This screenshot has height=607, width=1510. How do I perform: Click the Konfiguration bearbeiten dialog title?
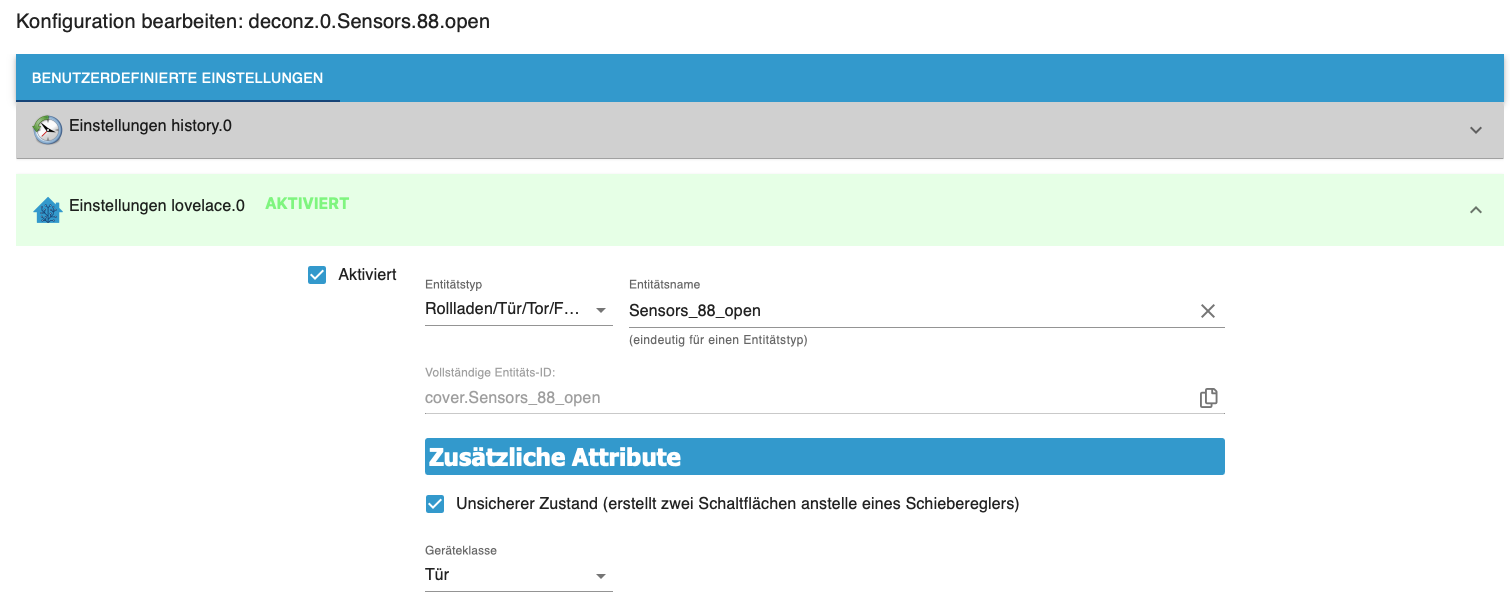tap(253, 21)
